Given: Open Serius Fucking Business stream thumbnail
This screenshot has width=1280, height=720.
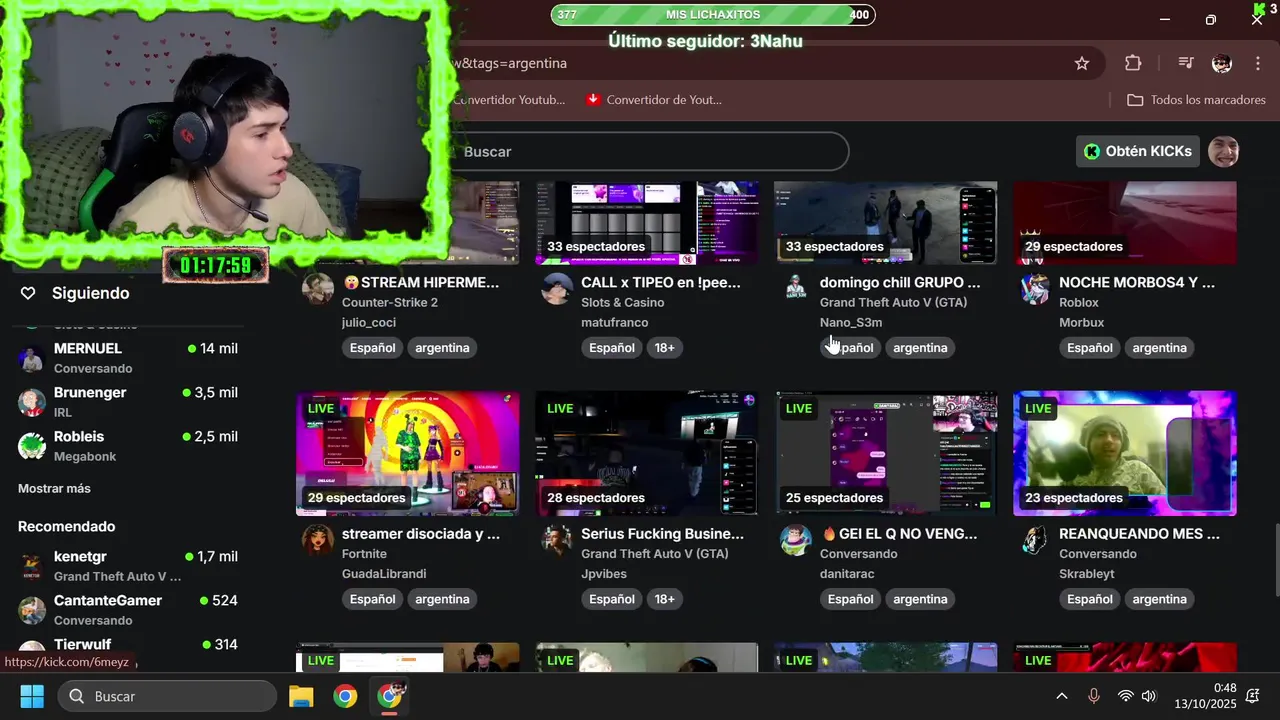Looking at the screenshot, I should (x=647, y=453).
